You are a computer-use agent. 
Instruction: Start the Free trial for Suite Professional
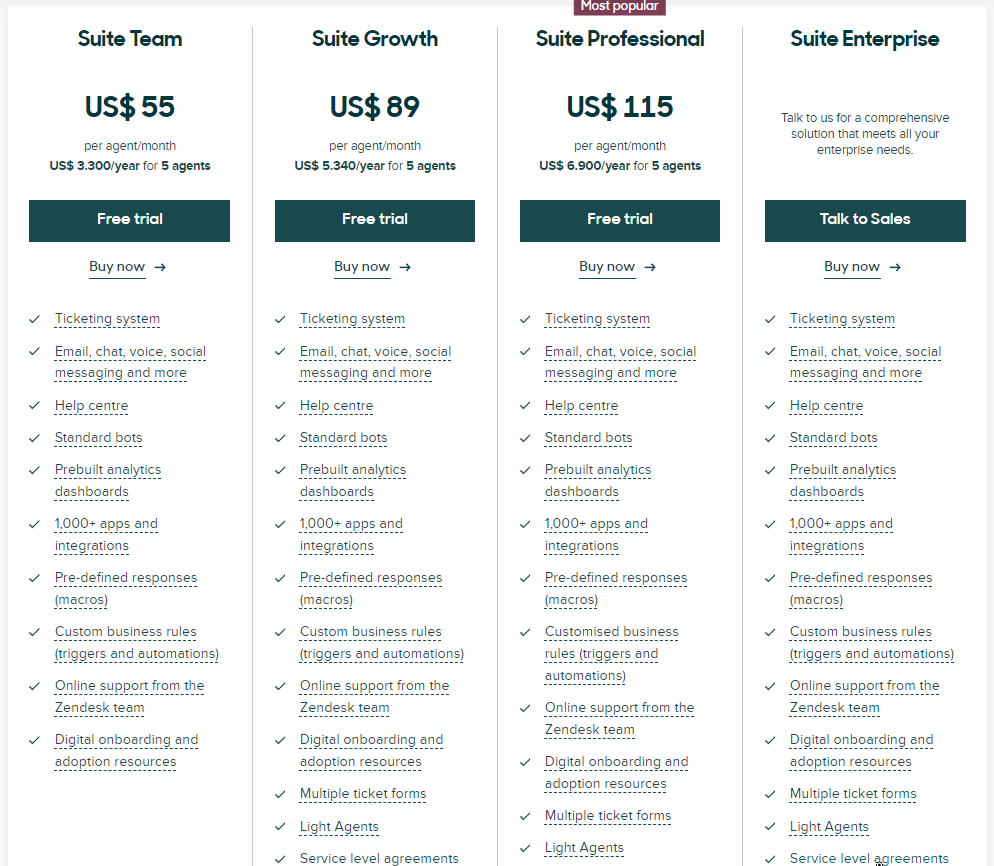[x=620, y=220]
